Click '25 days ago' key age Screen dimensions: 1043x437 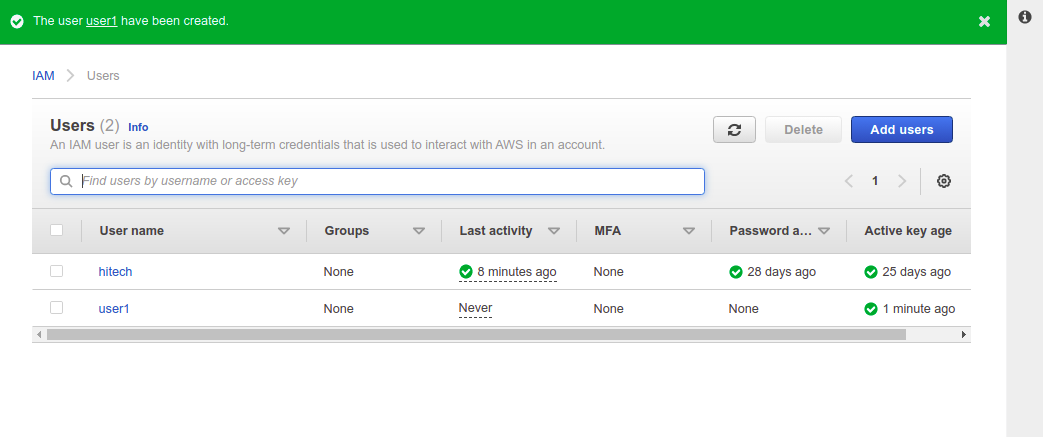coord(917,271)
